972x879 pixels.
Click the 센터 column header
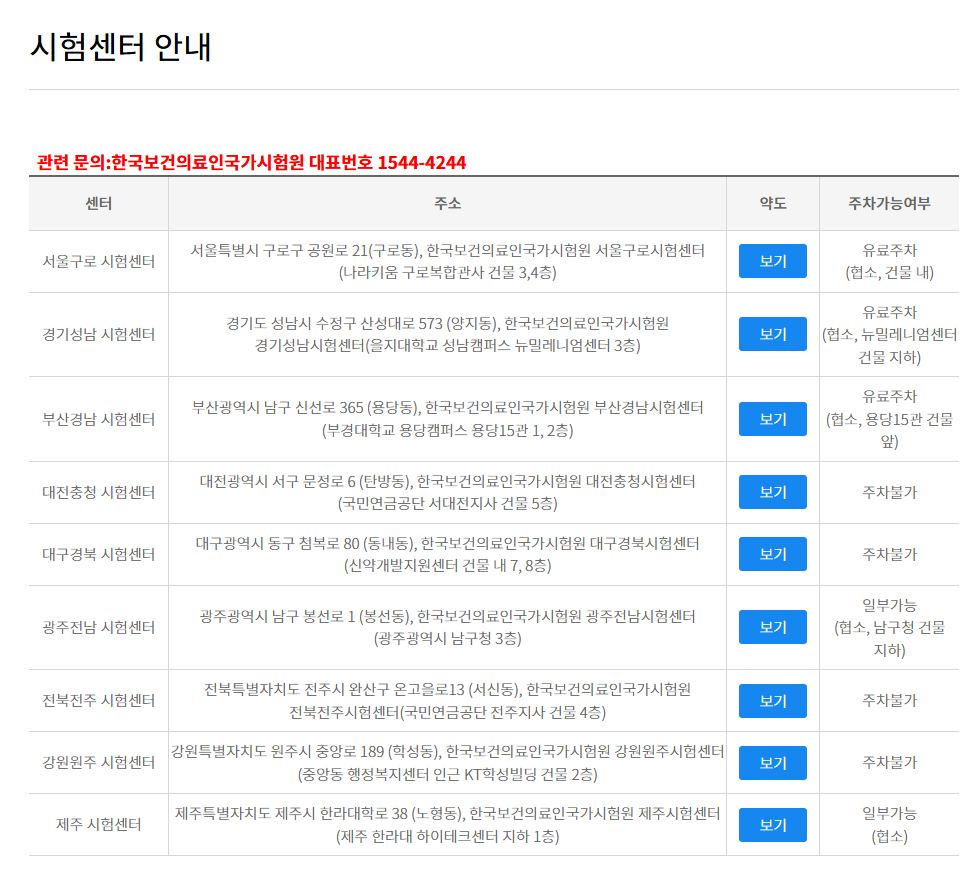pos(99,203)
